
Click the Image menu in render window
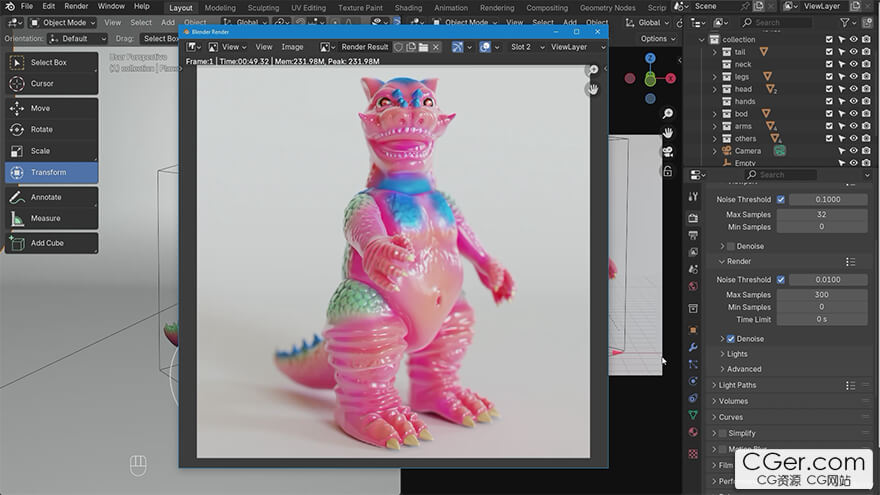[x=292, y=47]
